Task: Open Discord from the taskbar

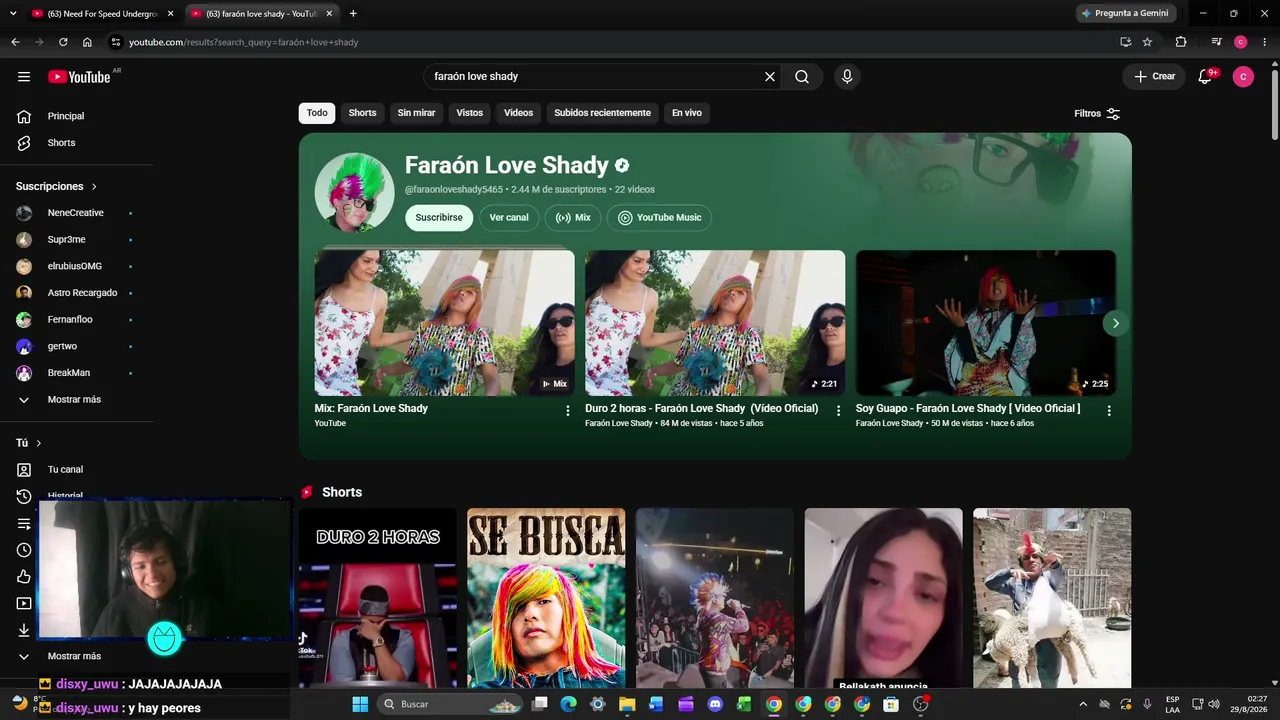Action: coord(715,704)
